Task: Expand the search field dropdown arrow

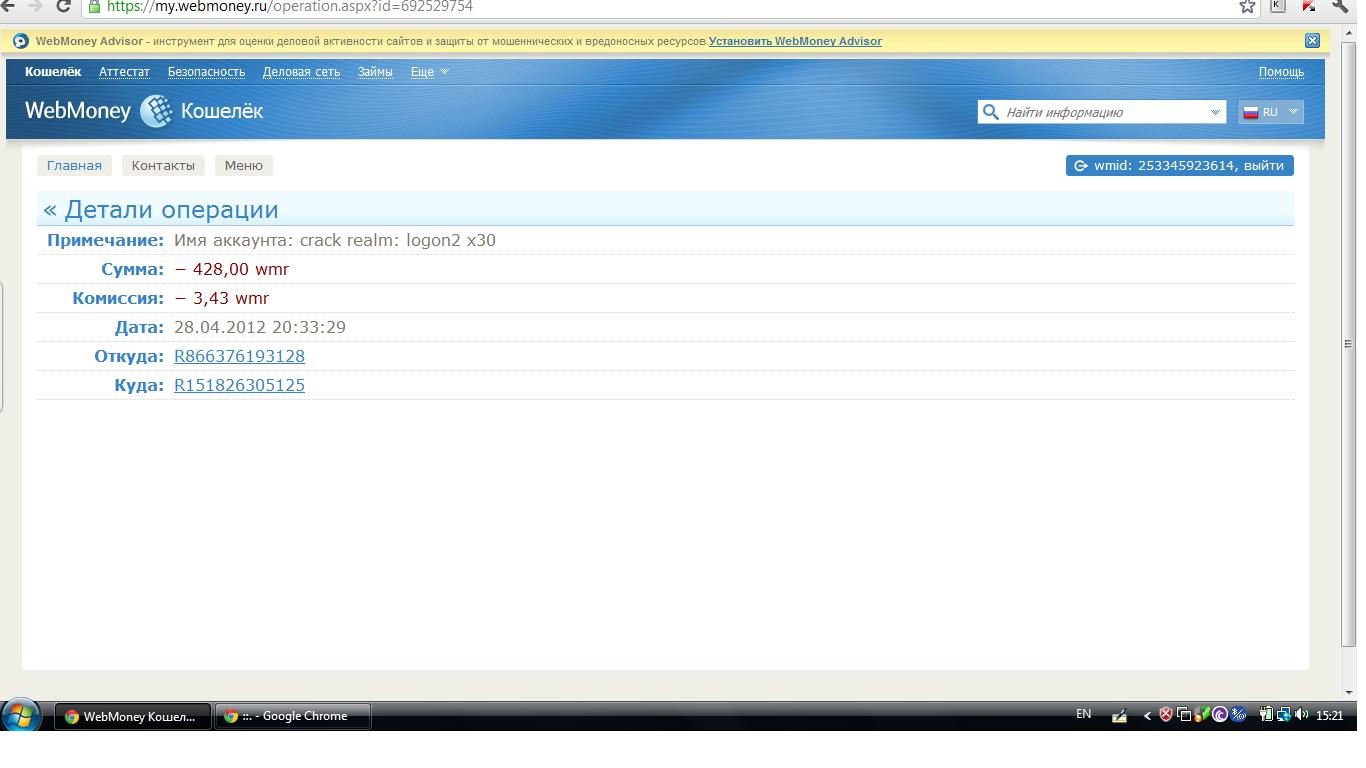Action: [1215, 112]
